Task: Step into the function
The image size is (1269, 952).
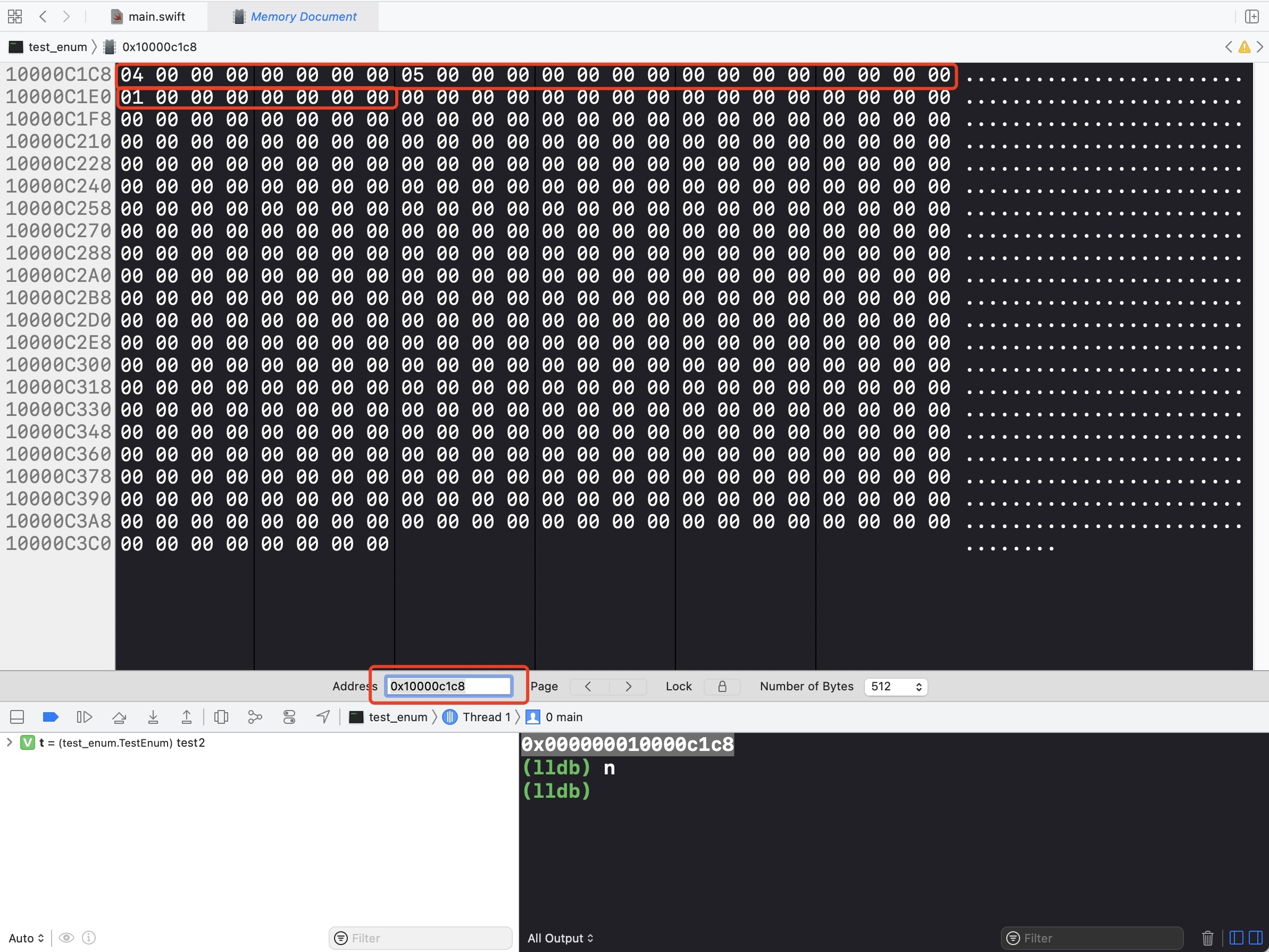Action: [153, 717]
